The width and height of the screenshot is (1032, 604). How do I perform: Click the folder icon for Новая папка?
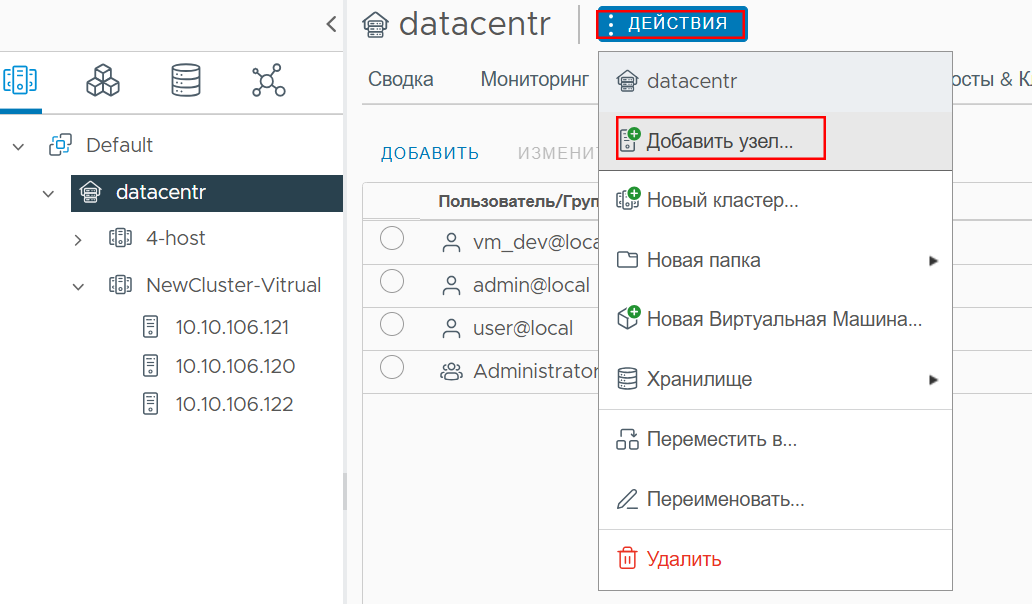point(627,260)
